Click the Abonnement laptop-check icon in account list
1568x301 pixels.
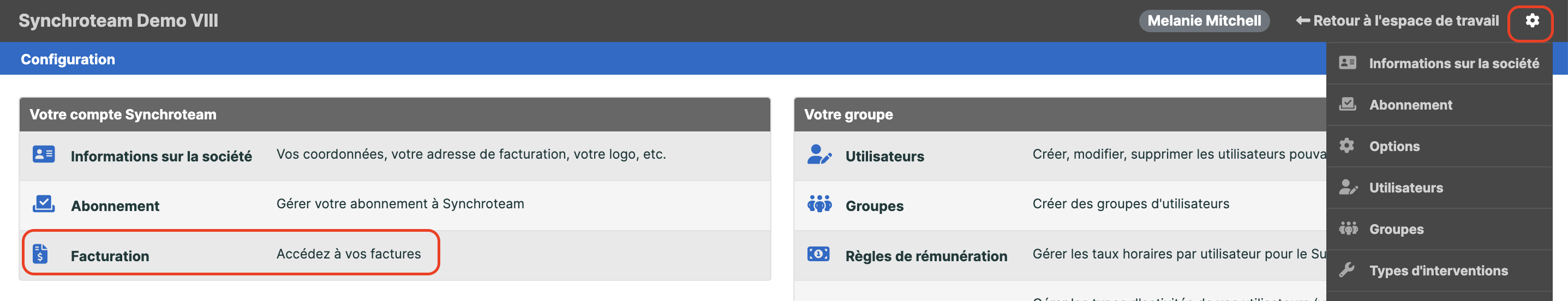click(44, 204)
